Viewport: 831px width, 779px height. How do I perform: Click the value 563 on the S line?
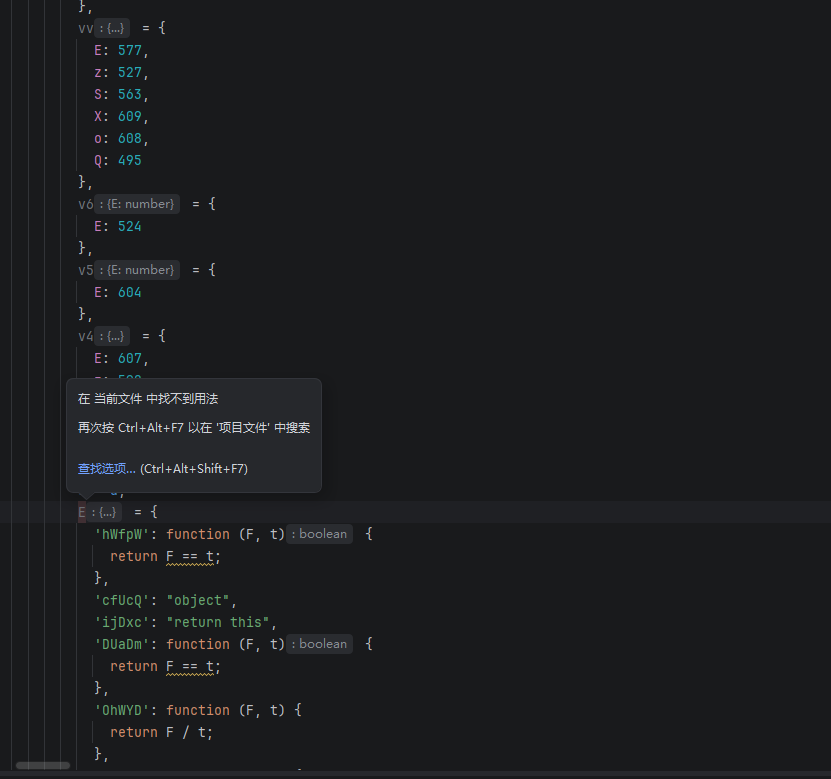click(130, 94)
